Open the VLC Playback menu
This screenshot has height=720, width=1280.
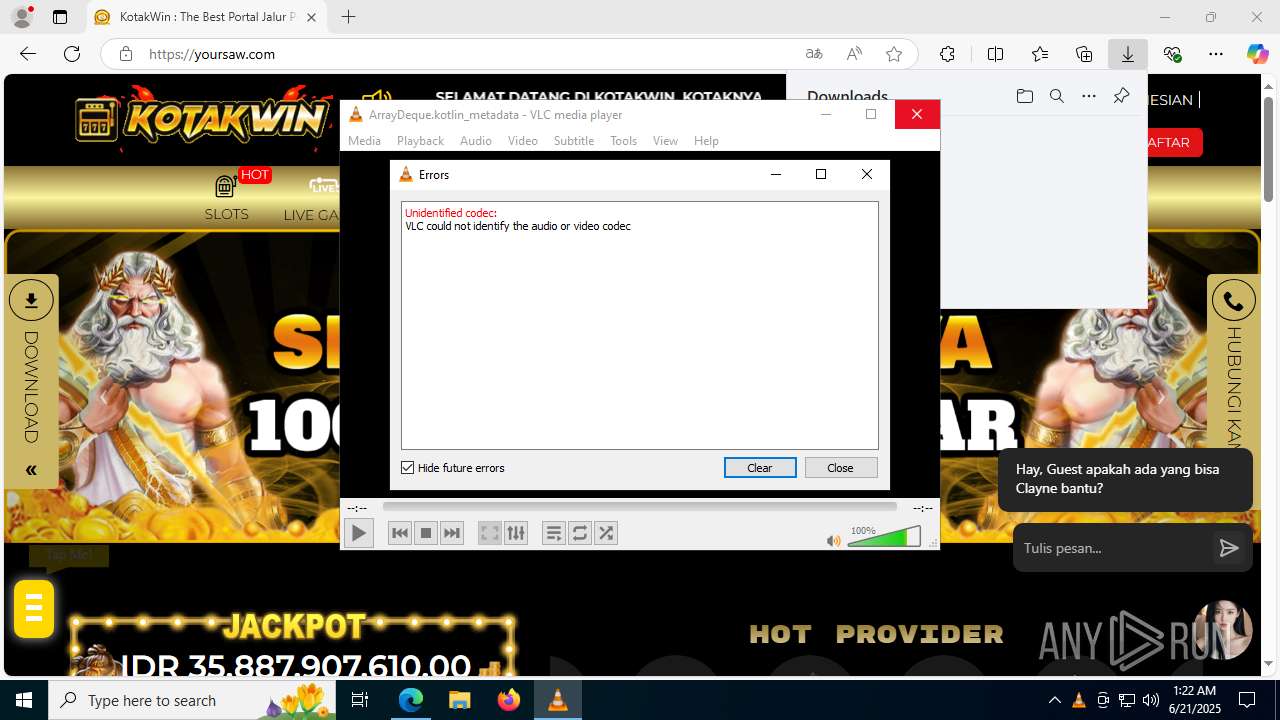[x=420, y=141]
